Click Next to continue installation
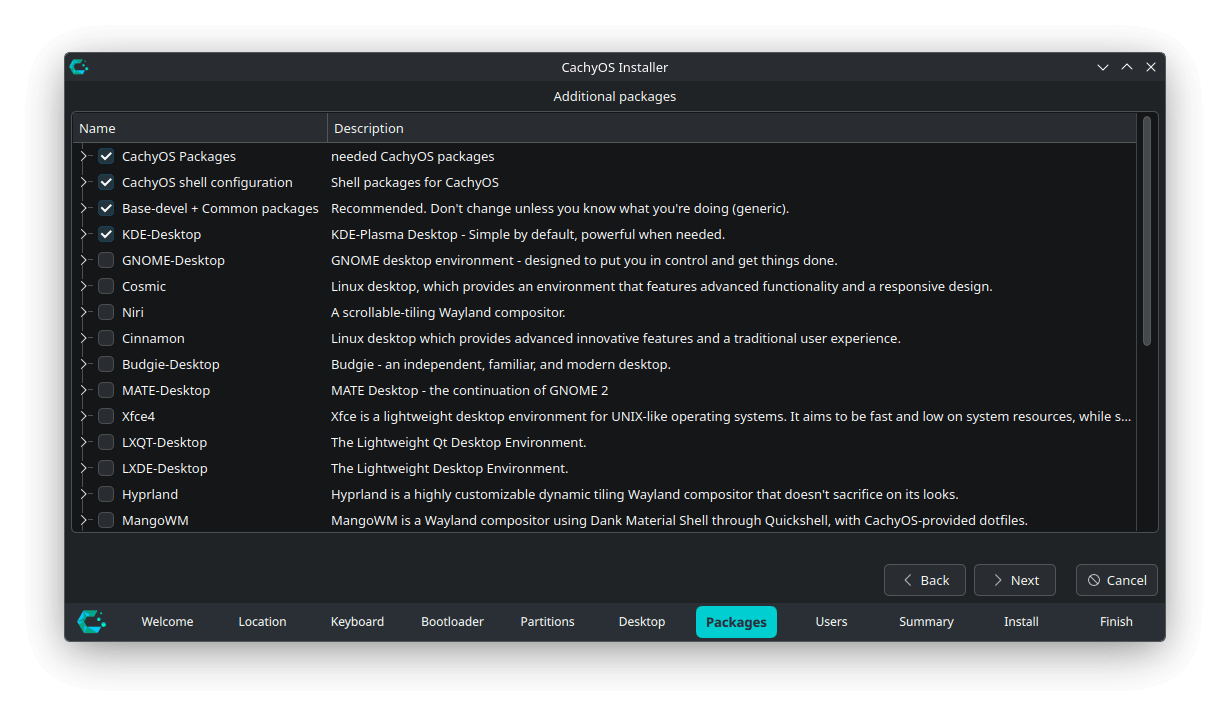Viewport: 1230px width, 718px height. tap(1015, 580)
